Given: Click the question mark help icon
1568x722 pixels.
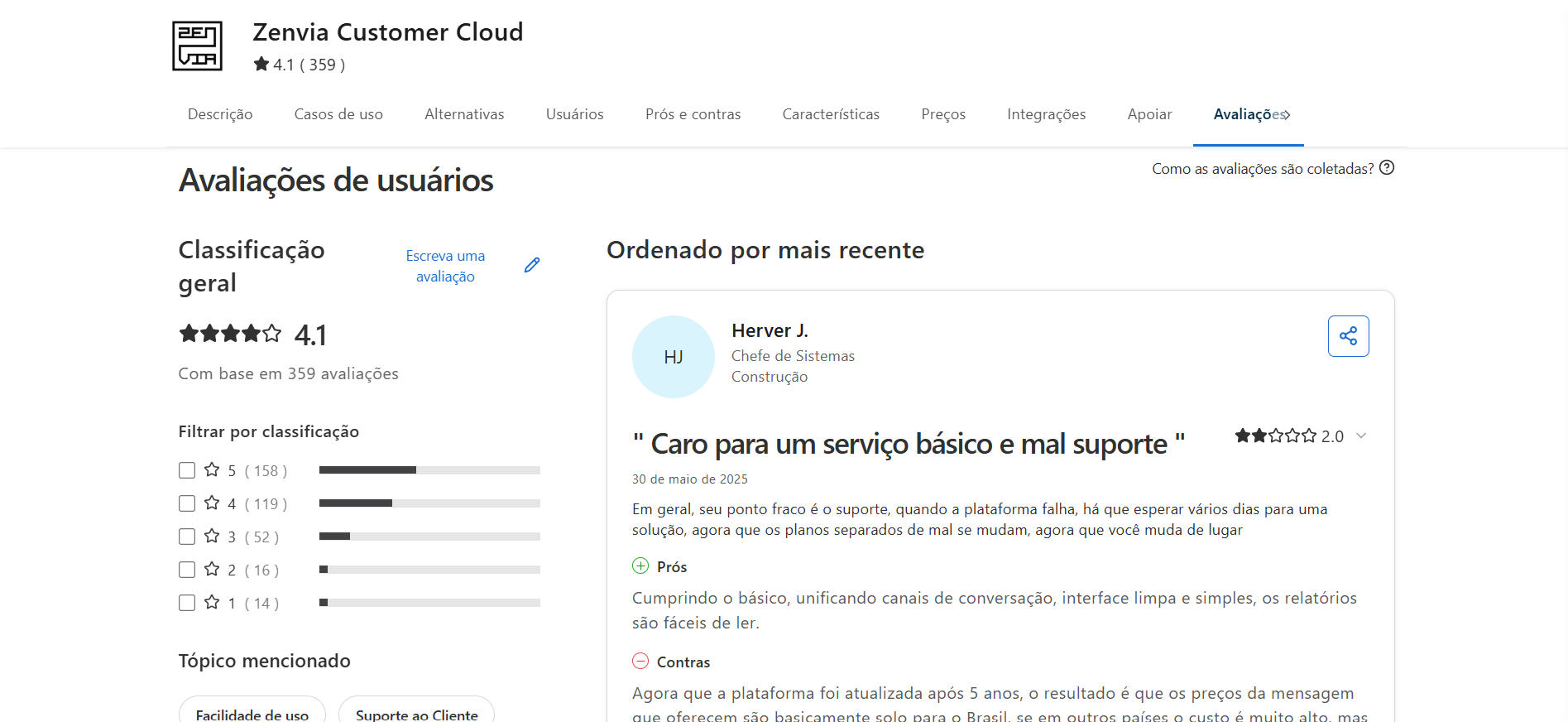Looking at the screenshot, I should click(x=1387, y=168).
